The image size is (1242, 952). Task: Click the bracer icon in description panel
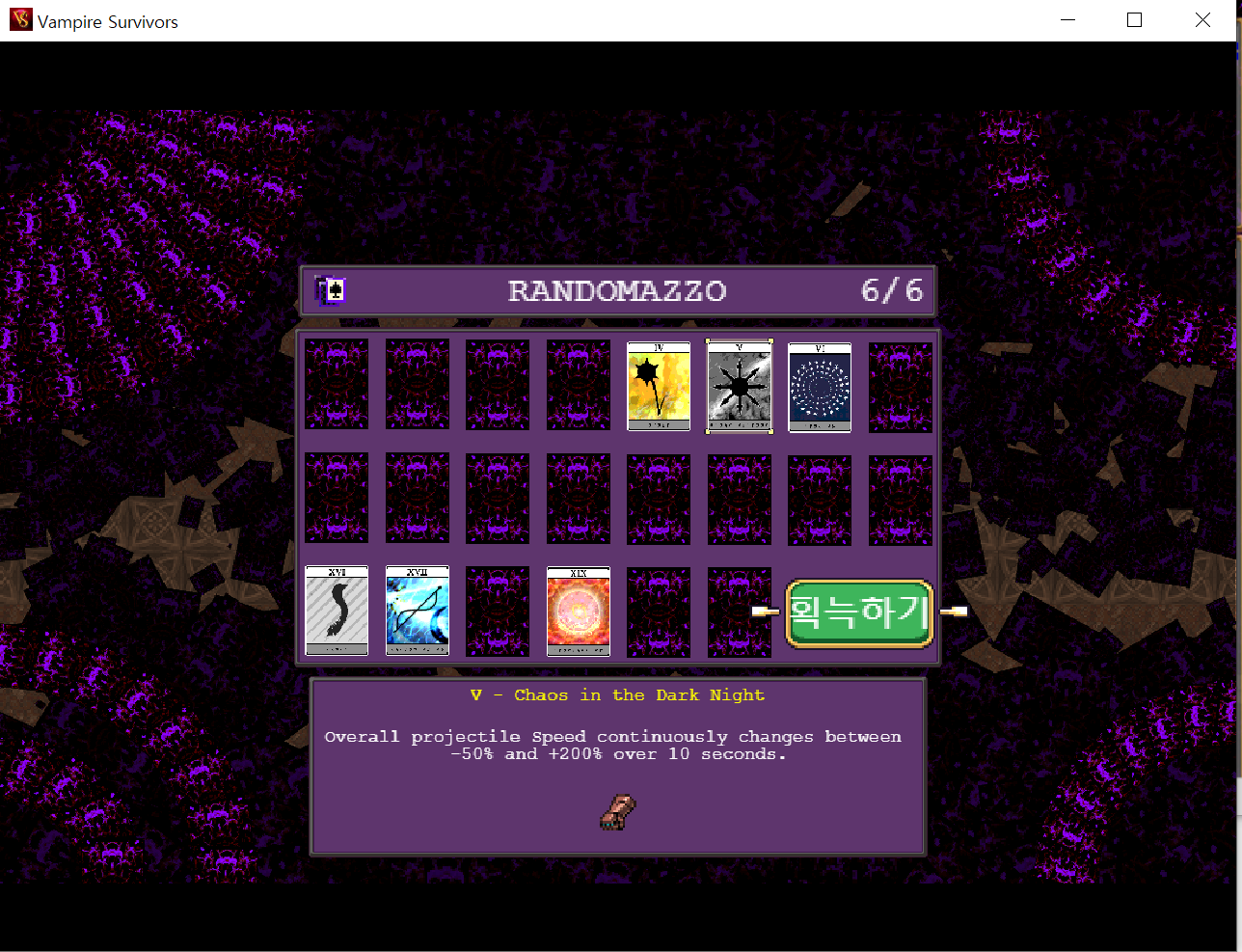click(x=617, y=812)
